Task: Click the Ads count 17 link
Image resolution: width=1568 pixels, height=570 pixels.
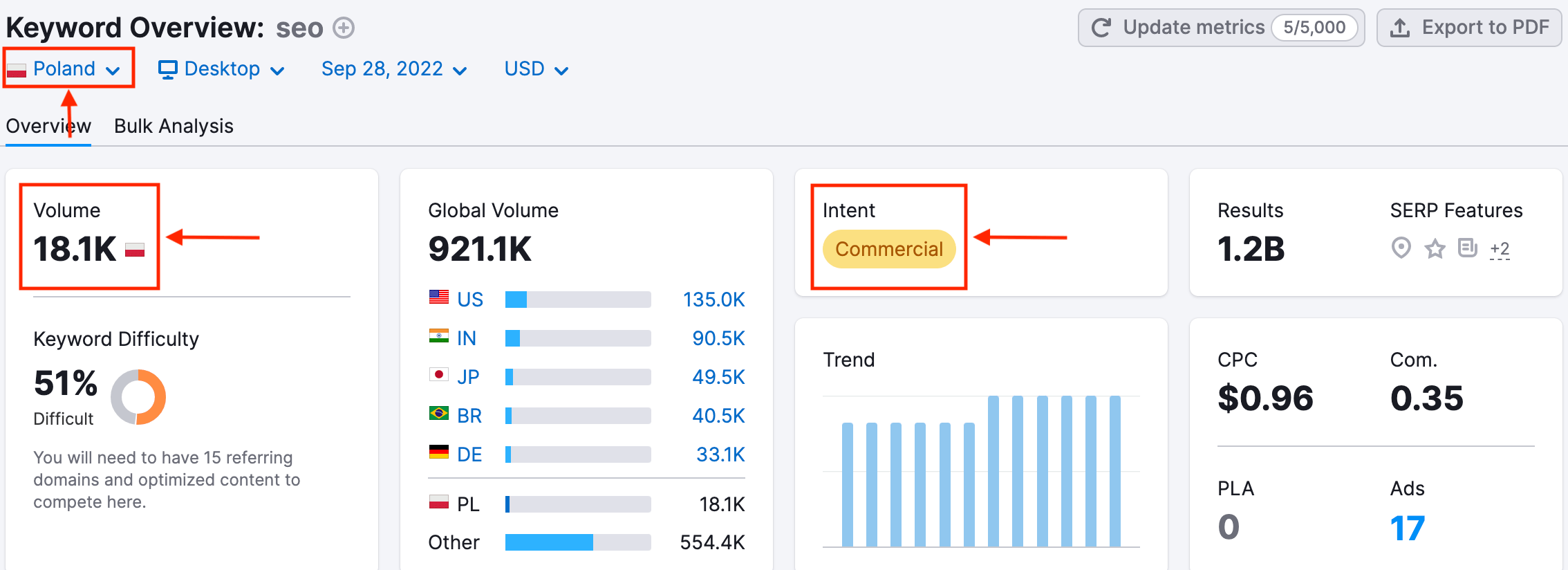Action: (x=1408, y=528)
